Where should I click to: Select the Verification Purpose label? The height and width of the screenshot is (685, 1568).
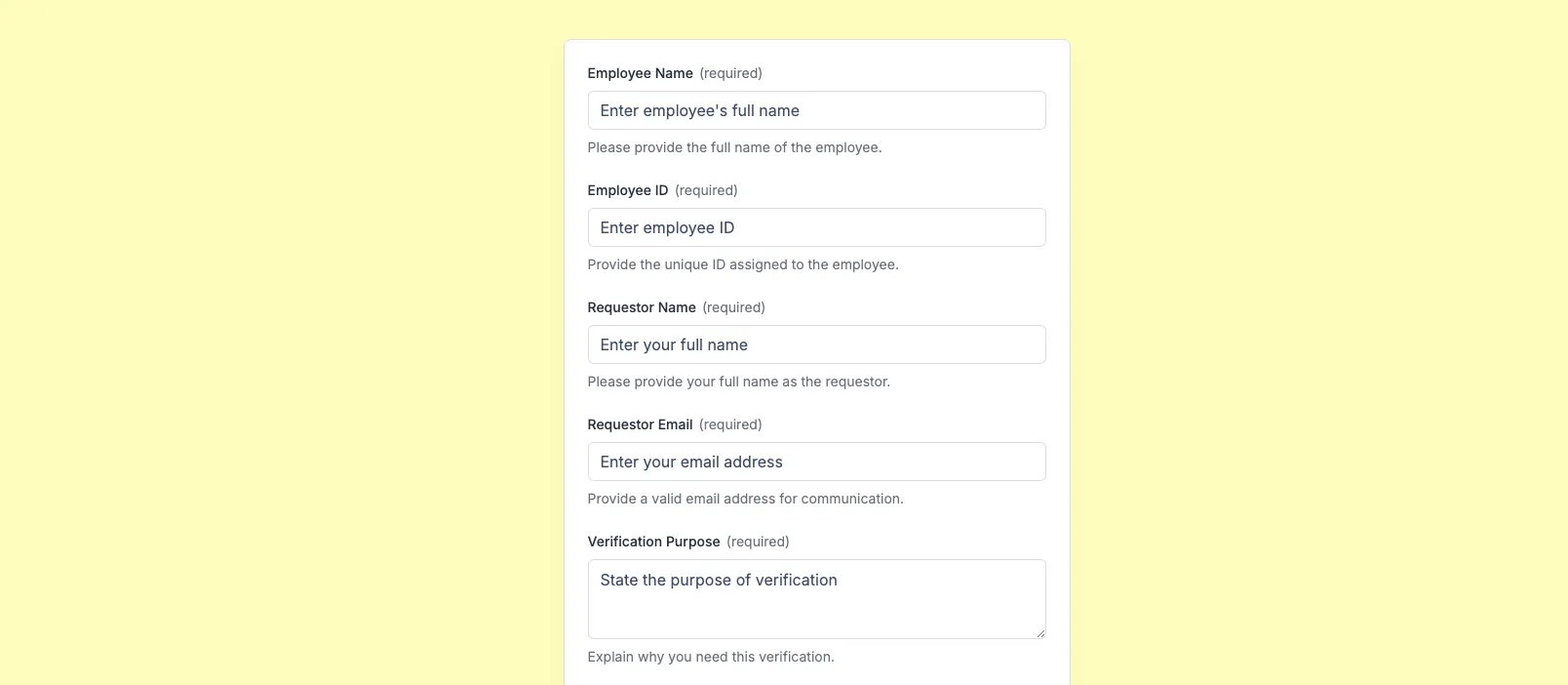tap(653, 542)
